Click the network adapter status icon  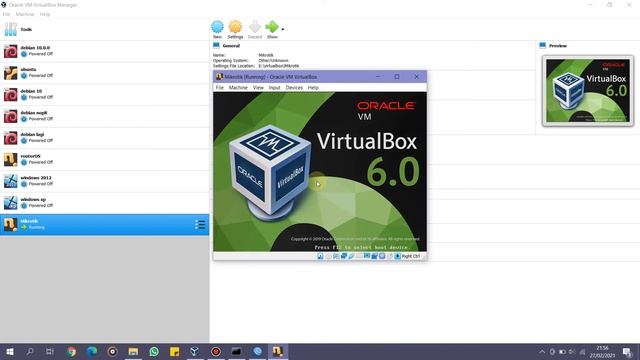[344, 256]
